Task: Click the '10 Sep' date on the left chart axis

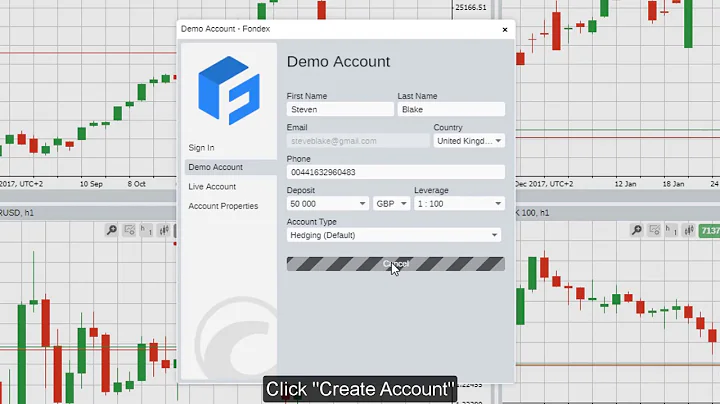Action: tap(91, 184)
